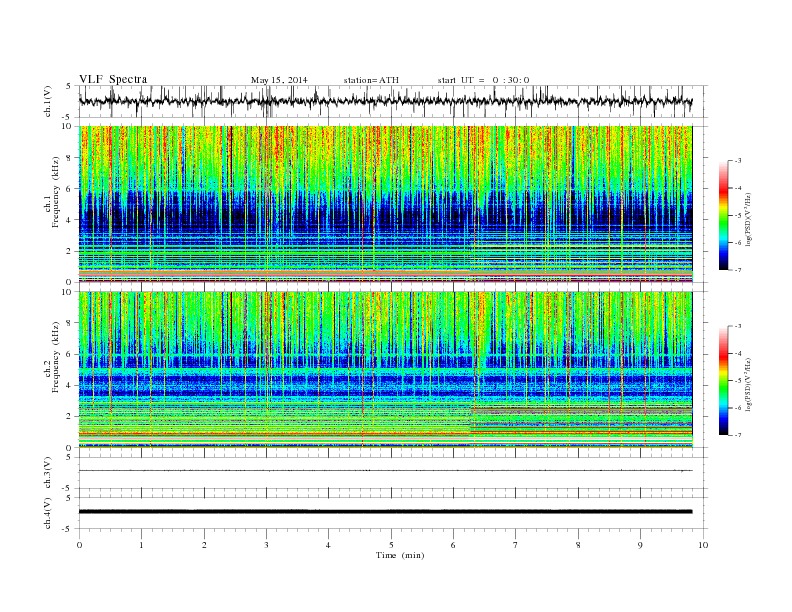
Task: Click the ch.4 thick voltage trace
Action: 385,512
